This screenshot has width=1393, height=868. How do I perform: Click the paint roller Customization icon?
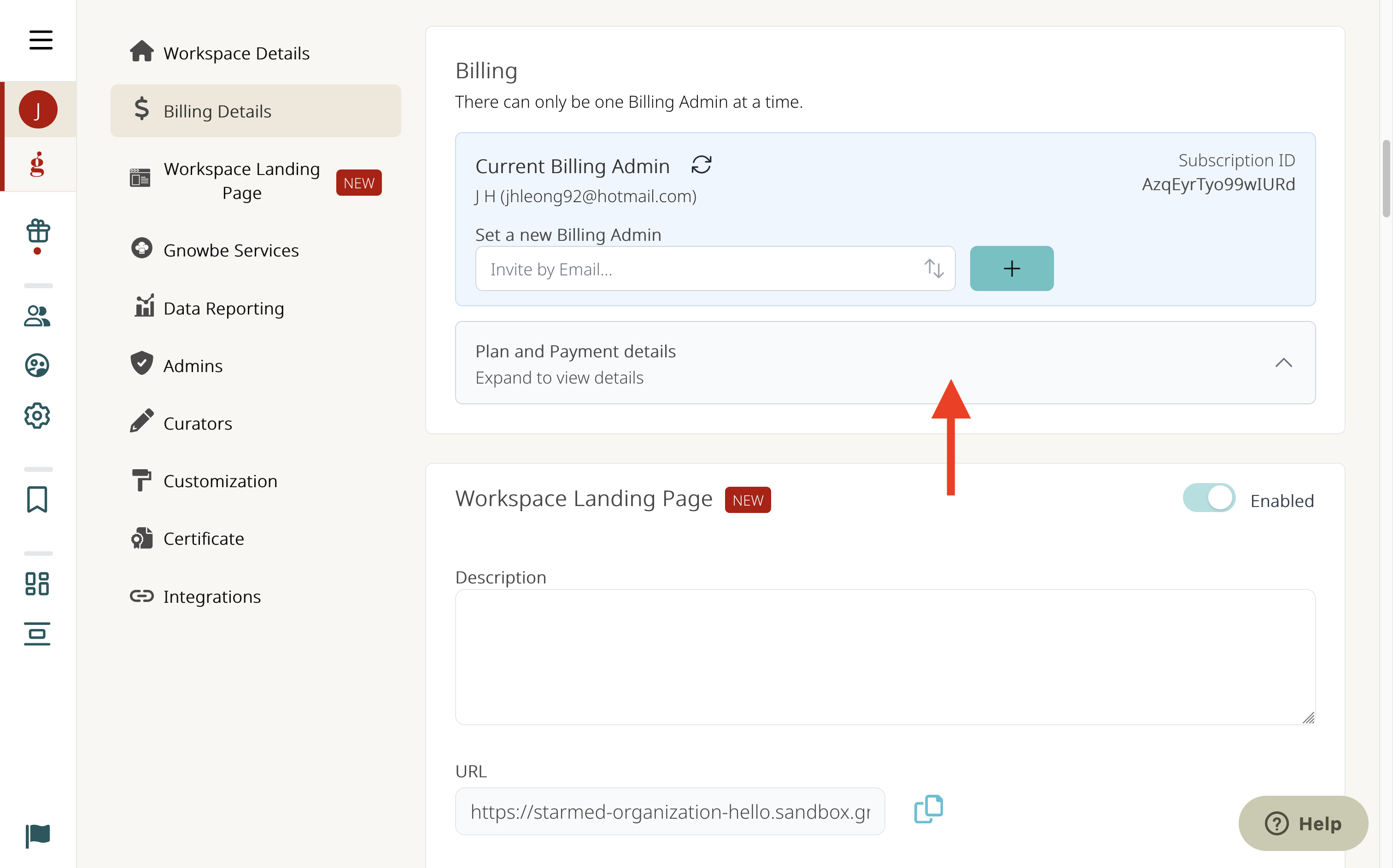[141, 480]
